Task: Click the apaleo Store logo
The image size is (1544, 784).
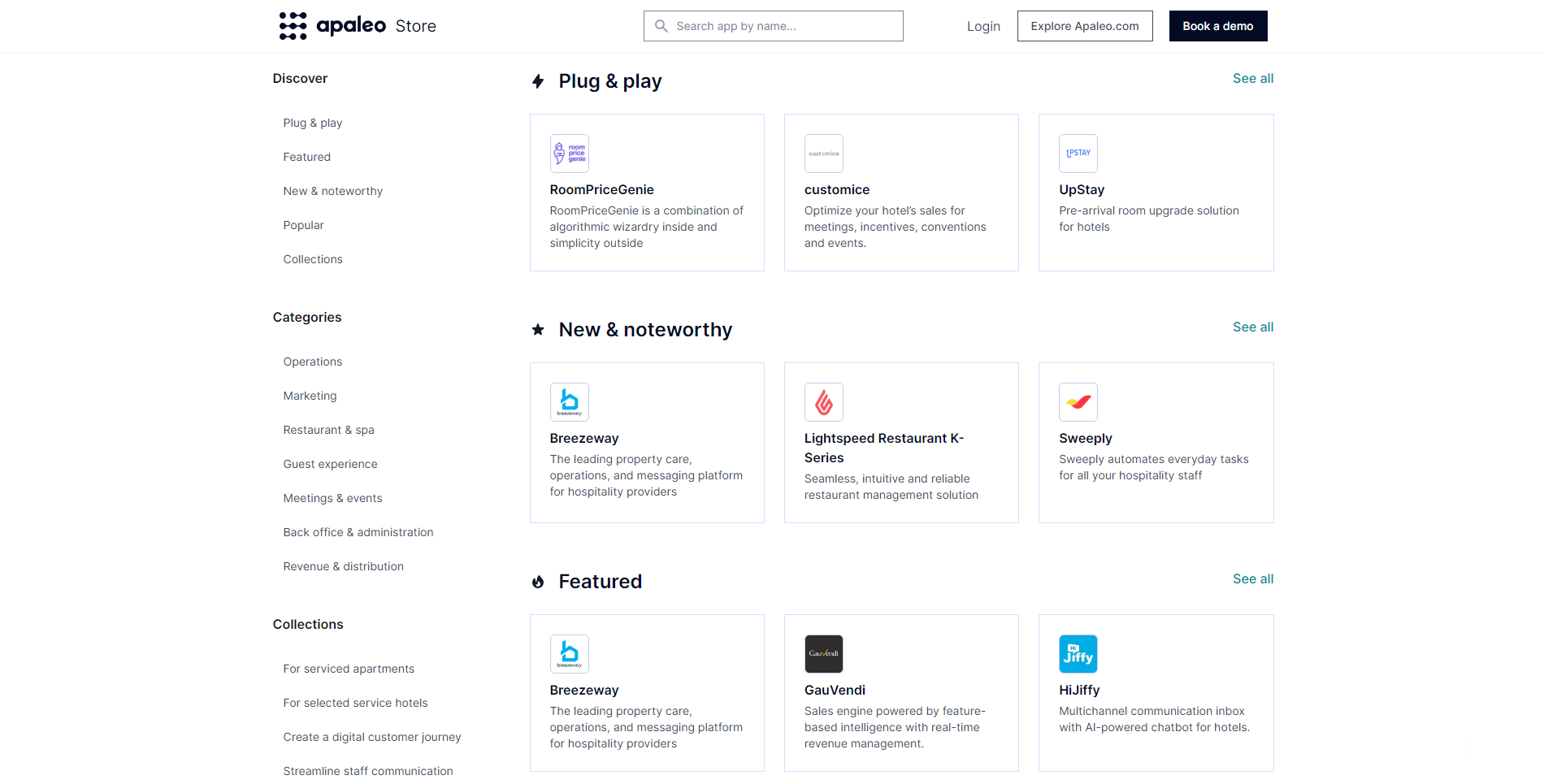Action: point(357,26)
